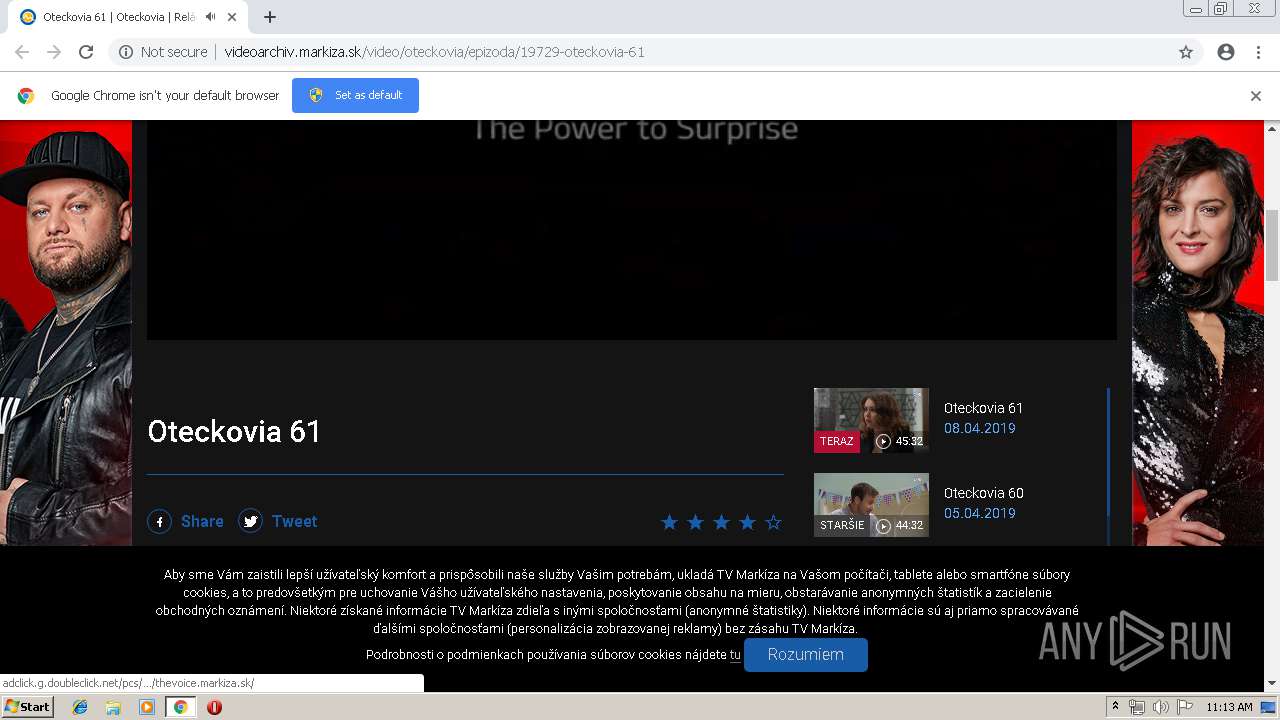Viewport: 1280px width, 720px height.
Task: Click date 08.04.2019
Action: pos(980,428)
